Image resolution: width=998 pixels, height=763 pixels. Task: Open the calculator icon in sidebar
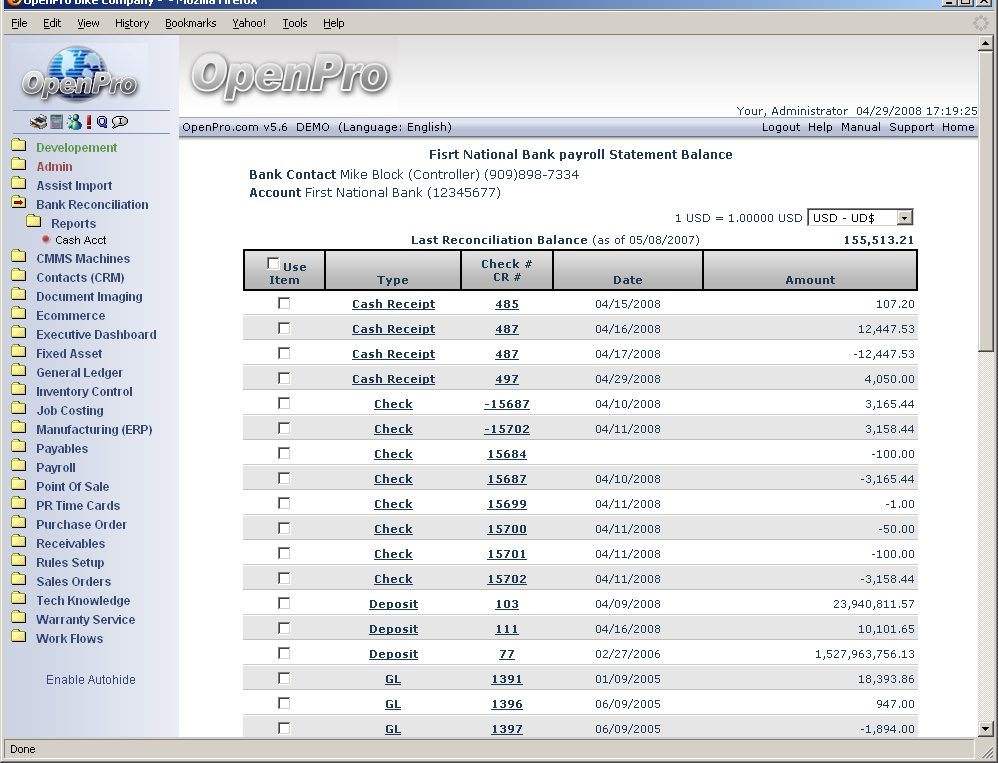tap(57, 122)
